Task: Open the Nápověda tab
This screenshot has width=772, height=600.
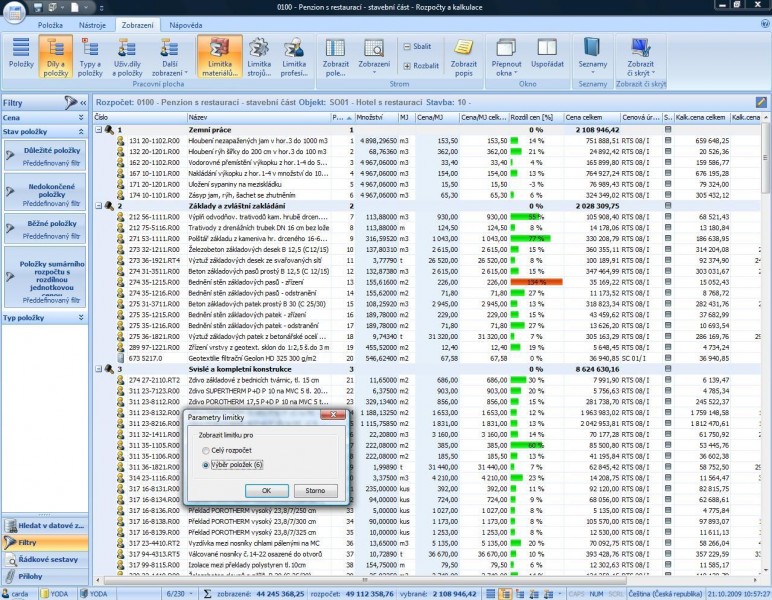Action: click(186, 23)
